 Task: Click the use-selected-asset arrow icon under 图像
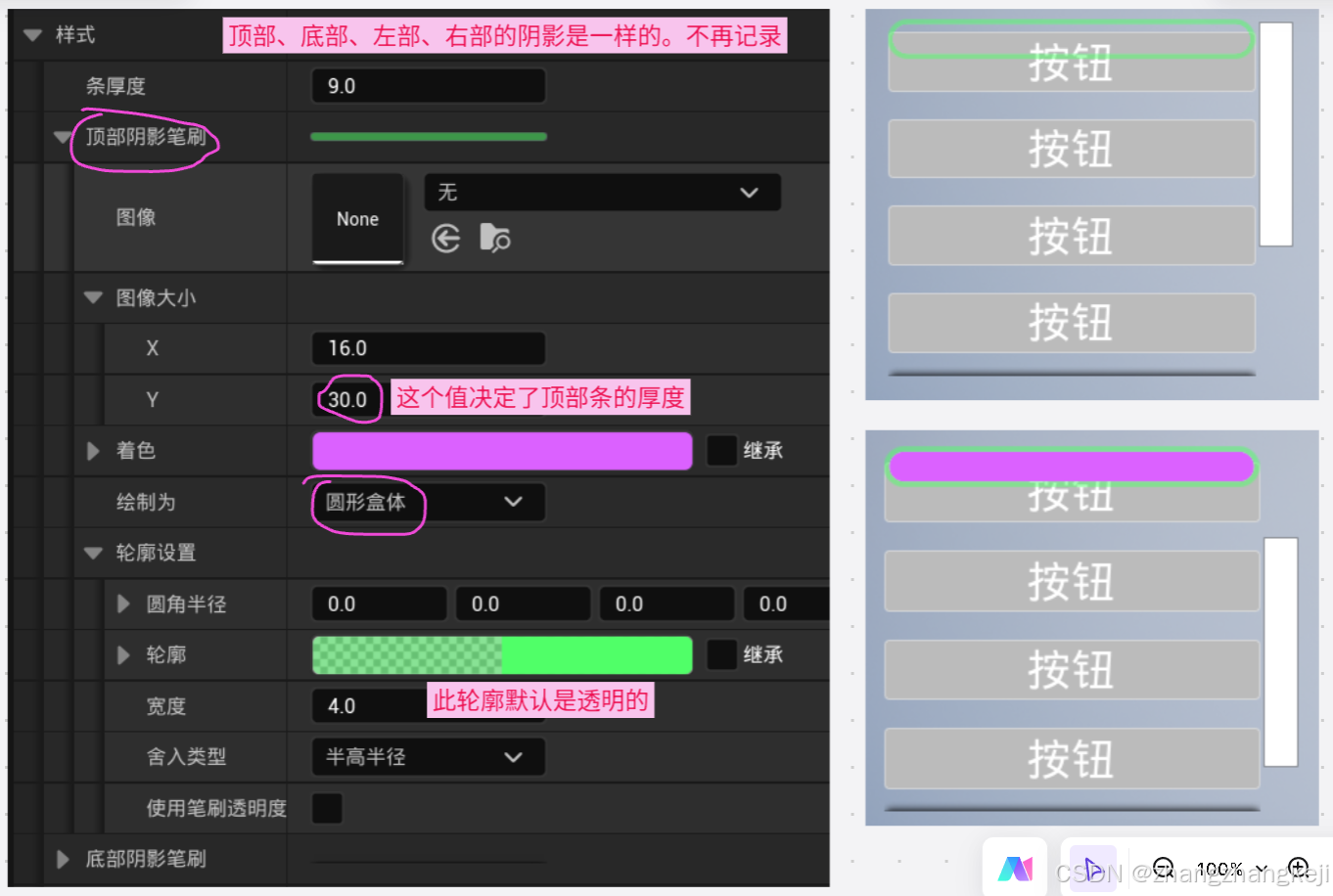click(x=446, y=238)
